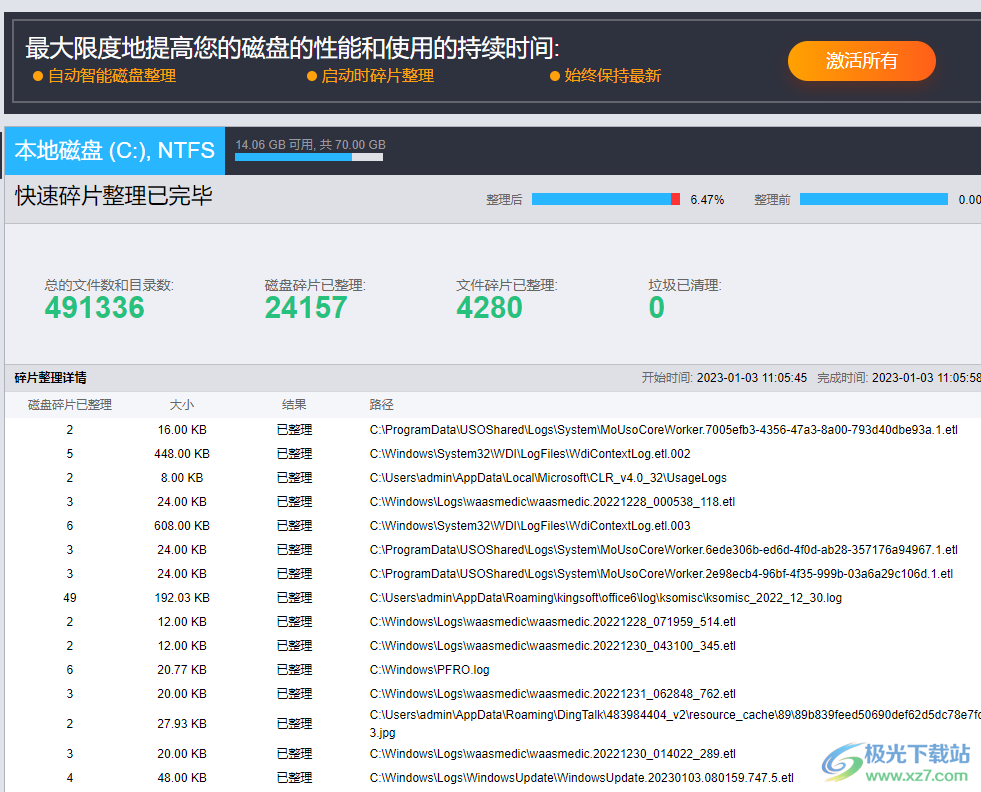The height and width of the screenshot is (792, 981).
Task: Click the 整理后 fragmentation progress bar
Action: coord(606,199)
